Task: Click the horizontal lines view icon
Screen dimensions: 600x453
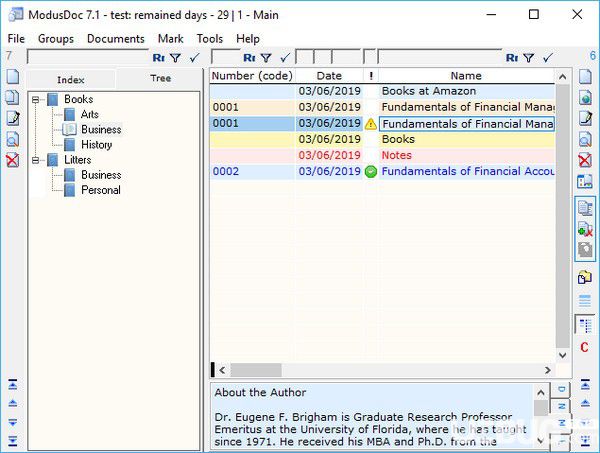Action: tap(585, 301)
